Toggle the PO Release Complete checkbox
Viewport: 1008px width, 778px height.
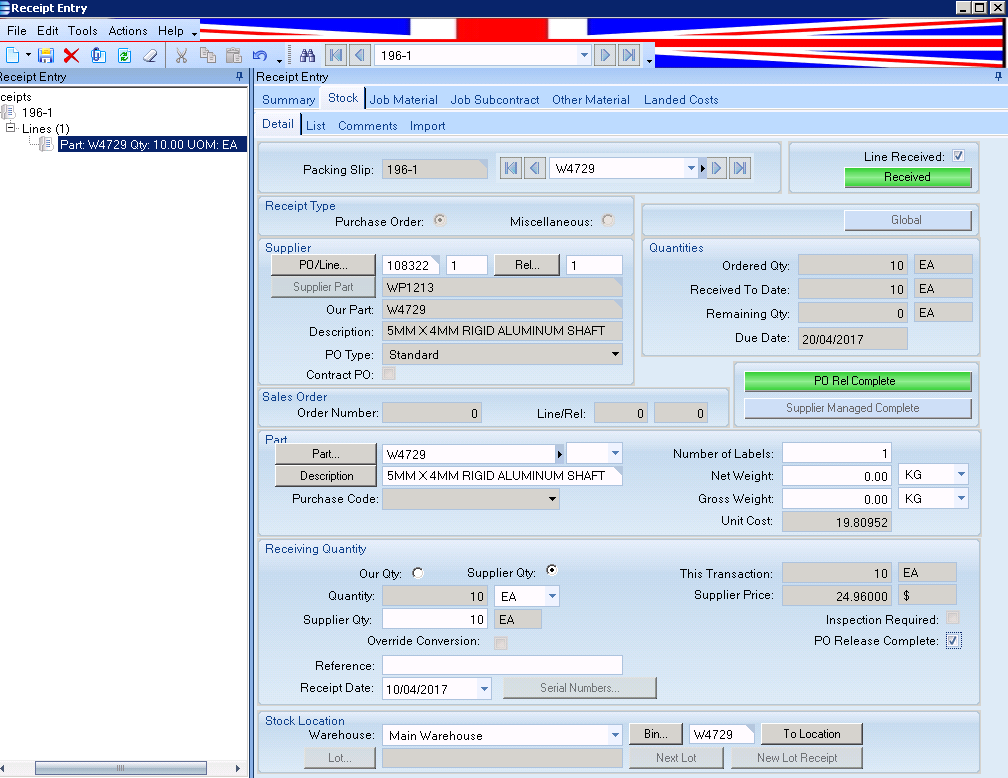953,640
